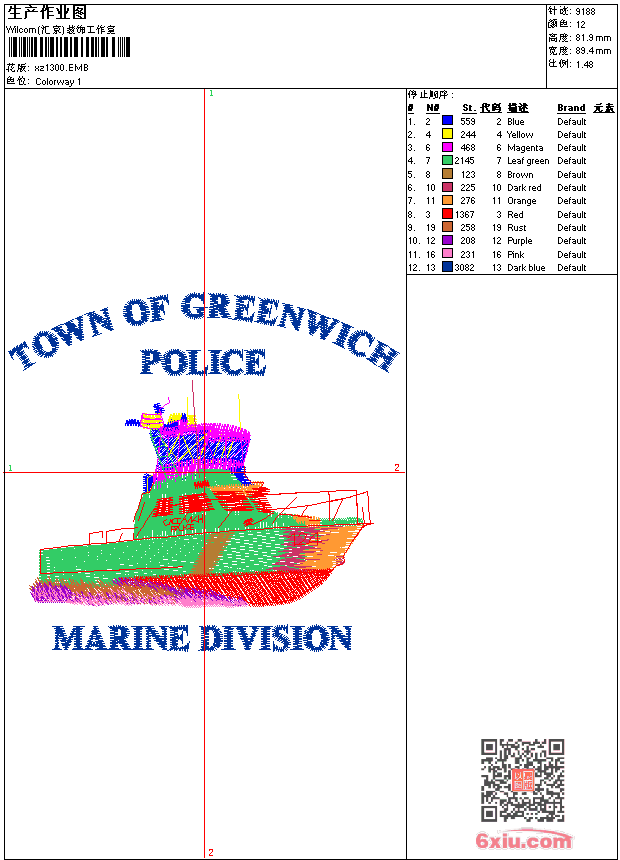
Task: Click the 'Orange' description text
Action: point(522,201)
